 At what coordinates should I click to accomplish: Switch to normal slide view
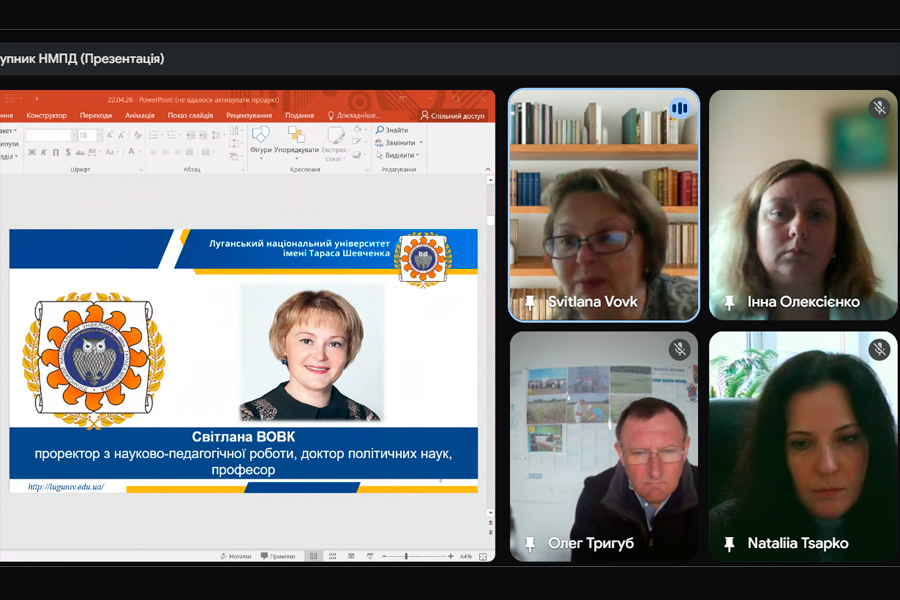(313, 556)
